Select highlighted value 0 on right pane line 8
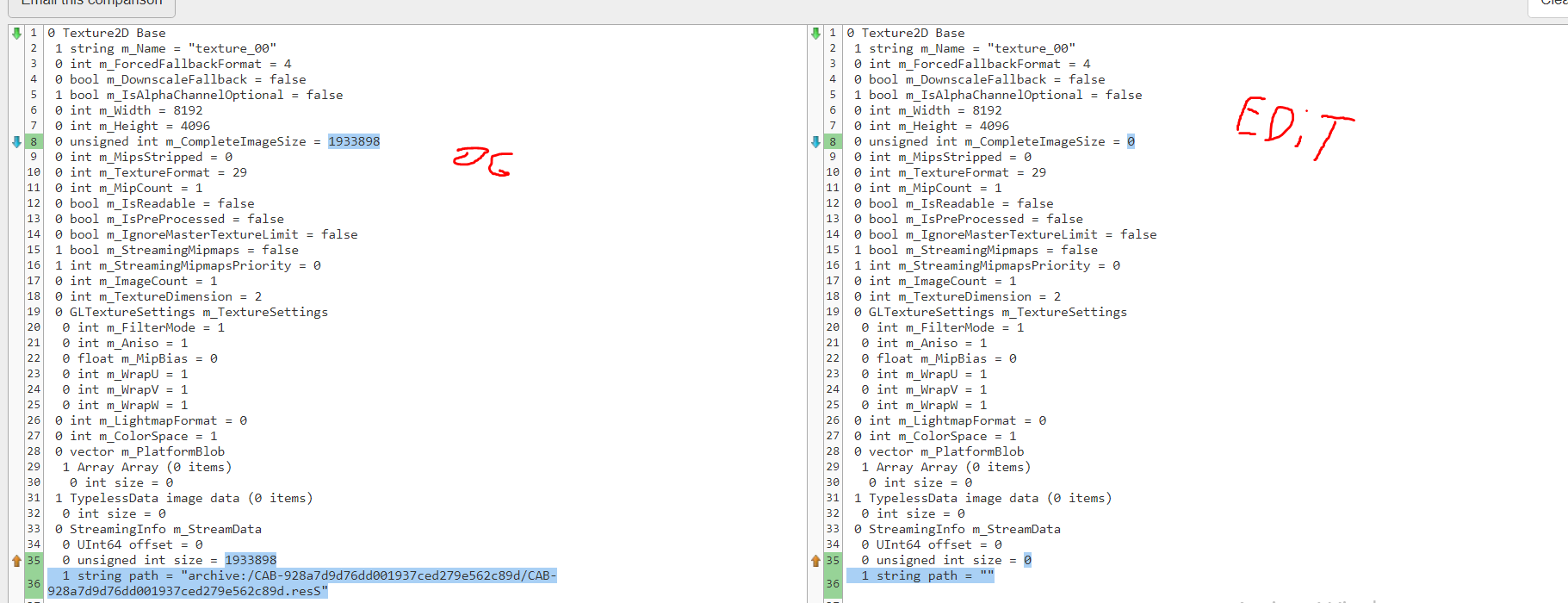 [1131, 141]
